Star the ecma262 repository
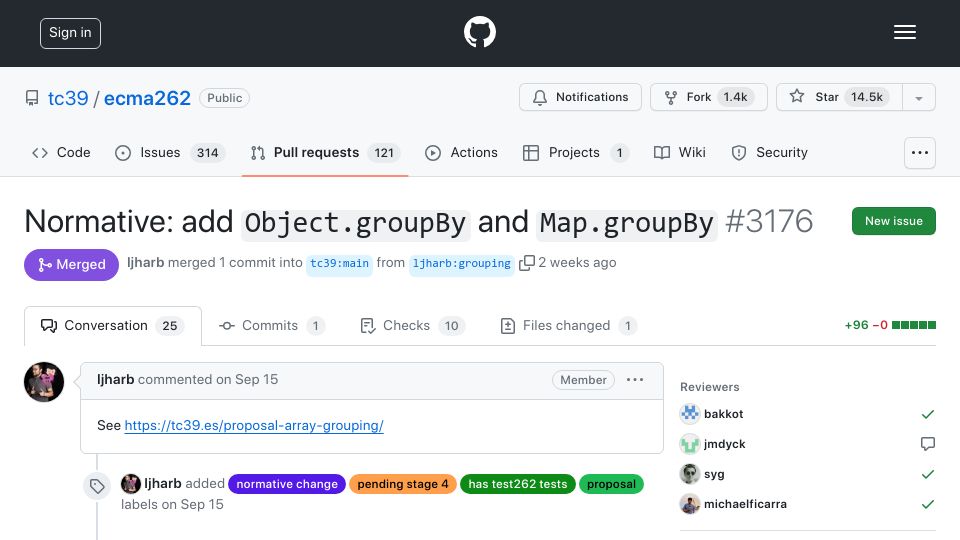Screen dimensions: 960x540 [839, 97]
